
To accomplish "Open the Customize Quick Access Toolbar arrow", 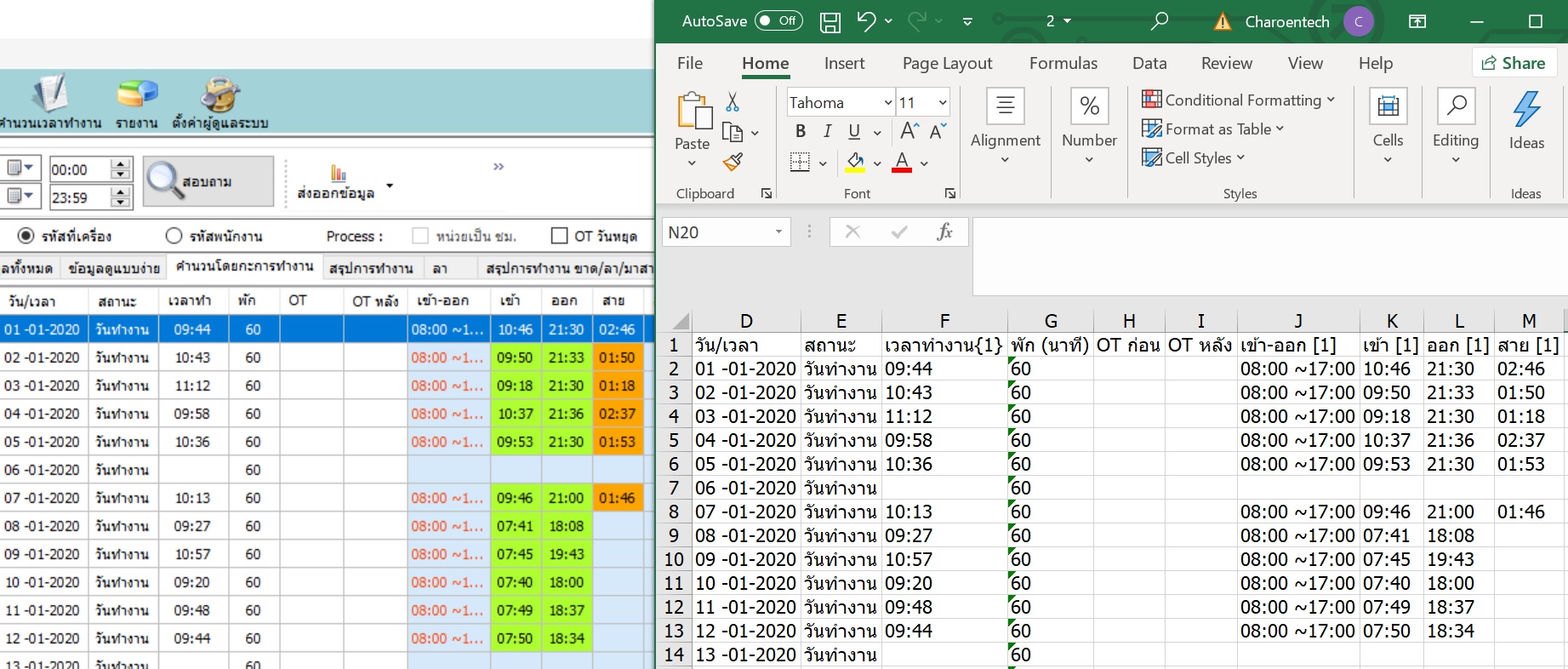I will tap(967, 22).
